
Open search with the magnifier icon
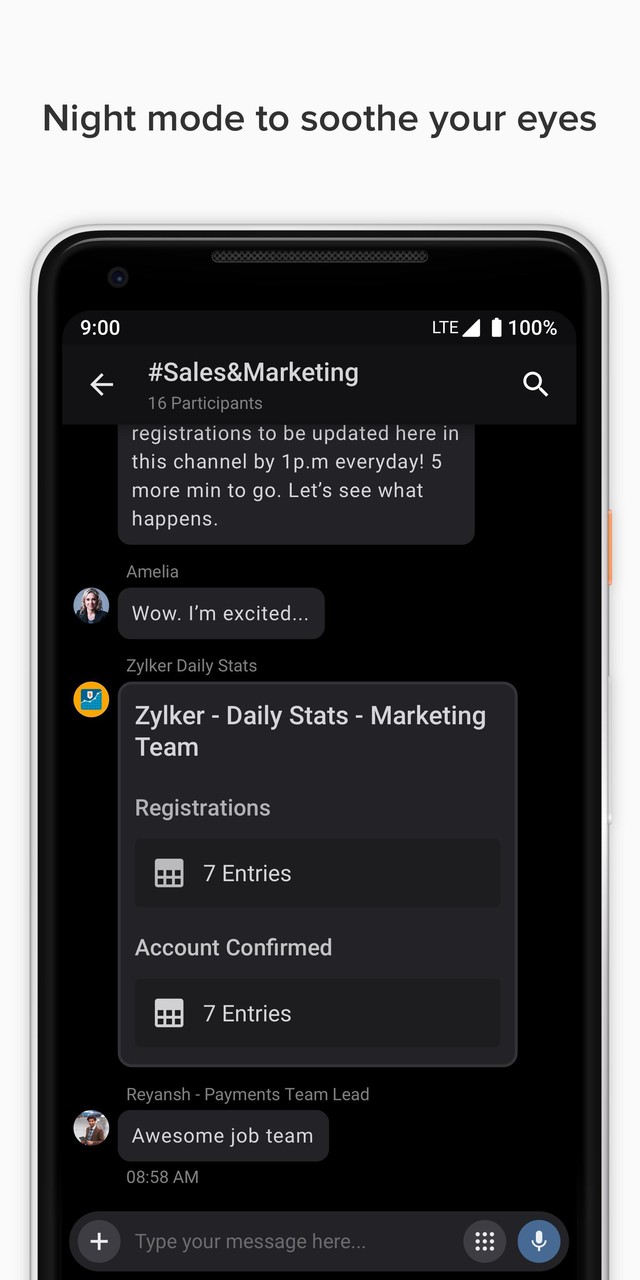[x=536, y=384]
